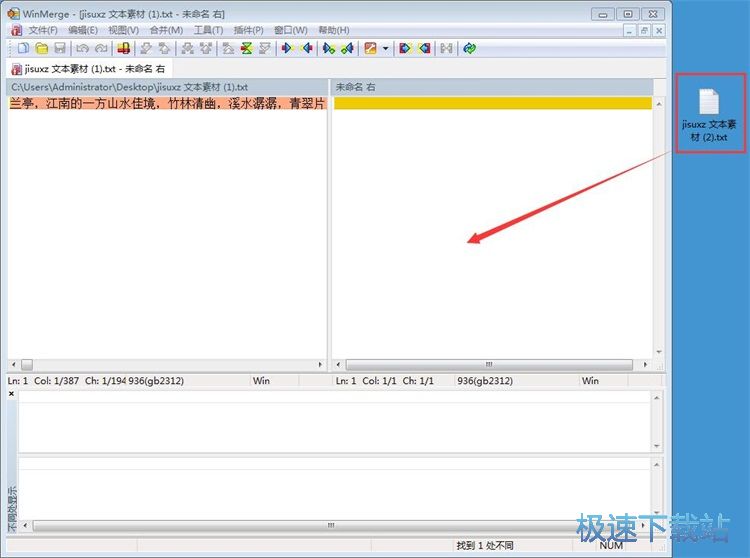Image resolution: width=750 pixels, height=558 pixels.
Task: Click Copy left and advance icon
Action: tap(348, 48)
